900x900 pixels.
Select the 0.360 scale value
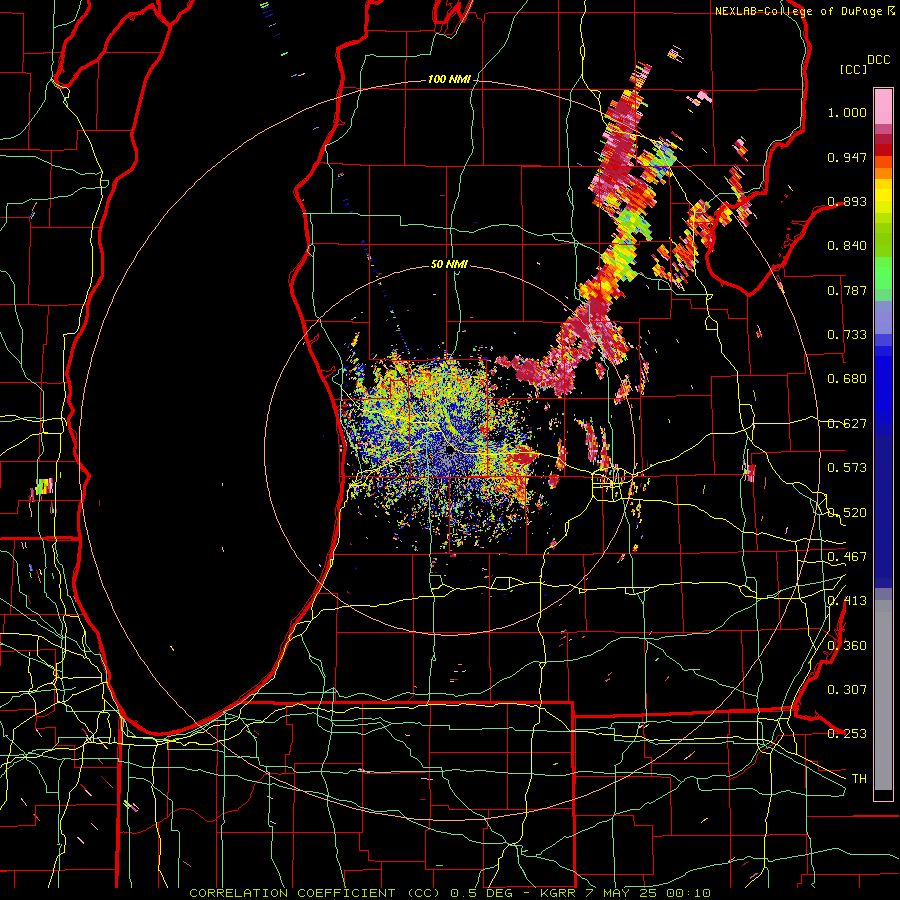[847, 646]
